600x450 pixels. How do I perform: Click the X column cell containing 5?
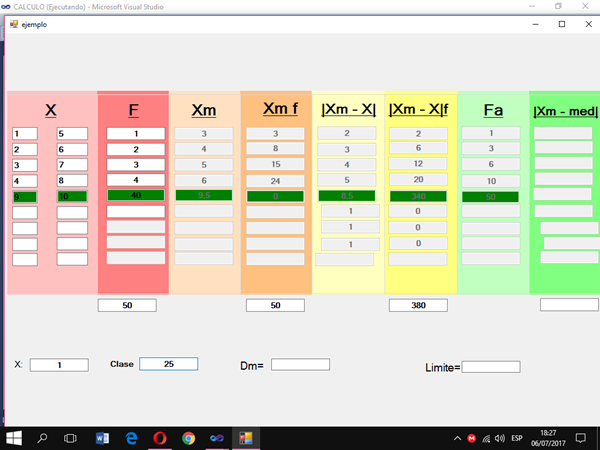(72, 134)
